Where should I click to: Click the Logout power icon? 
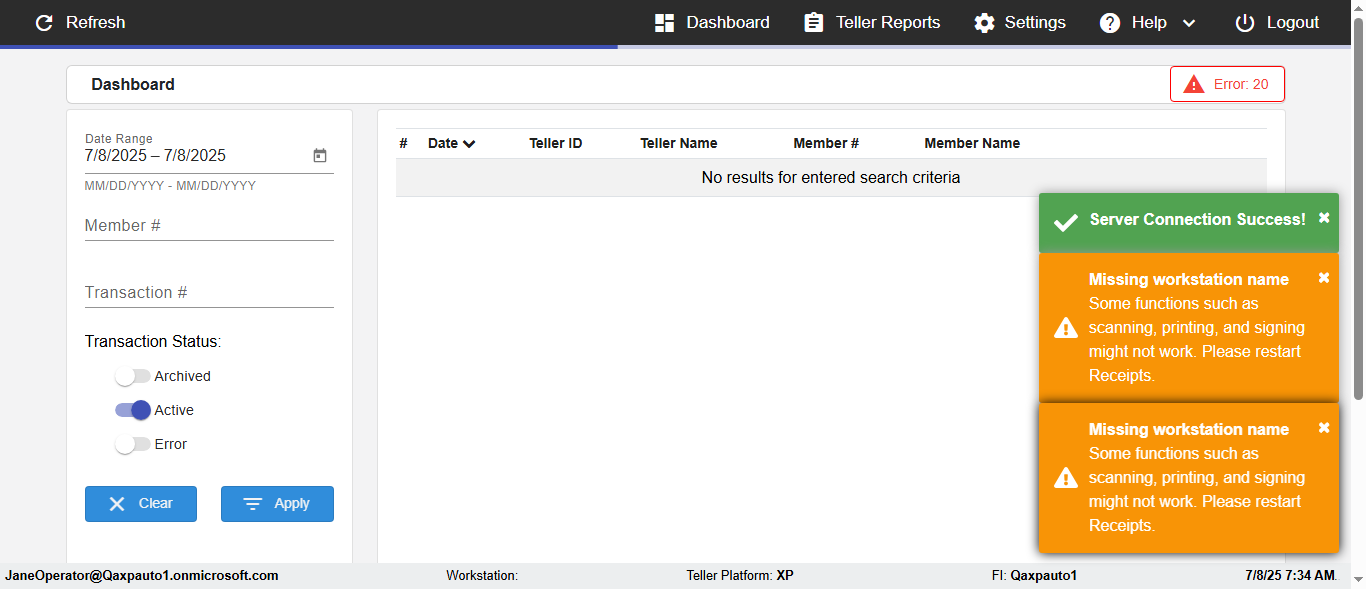(x=1245, y=23)
